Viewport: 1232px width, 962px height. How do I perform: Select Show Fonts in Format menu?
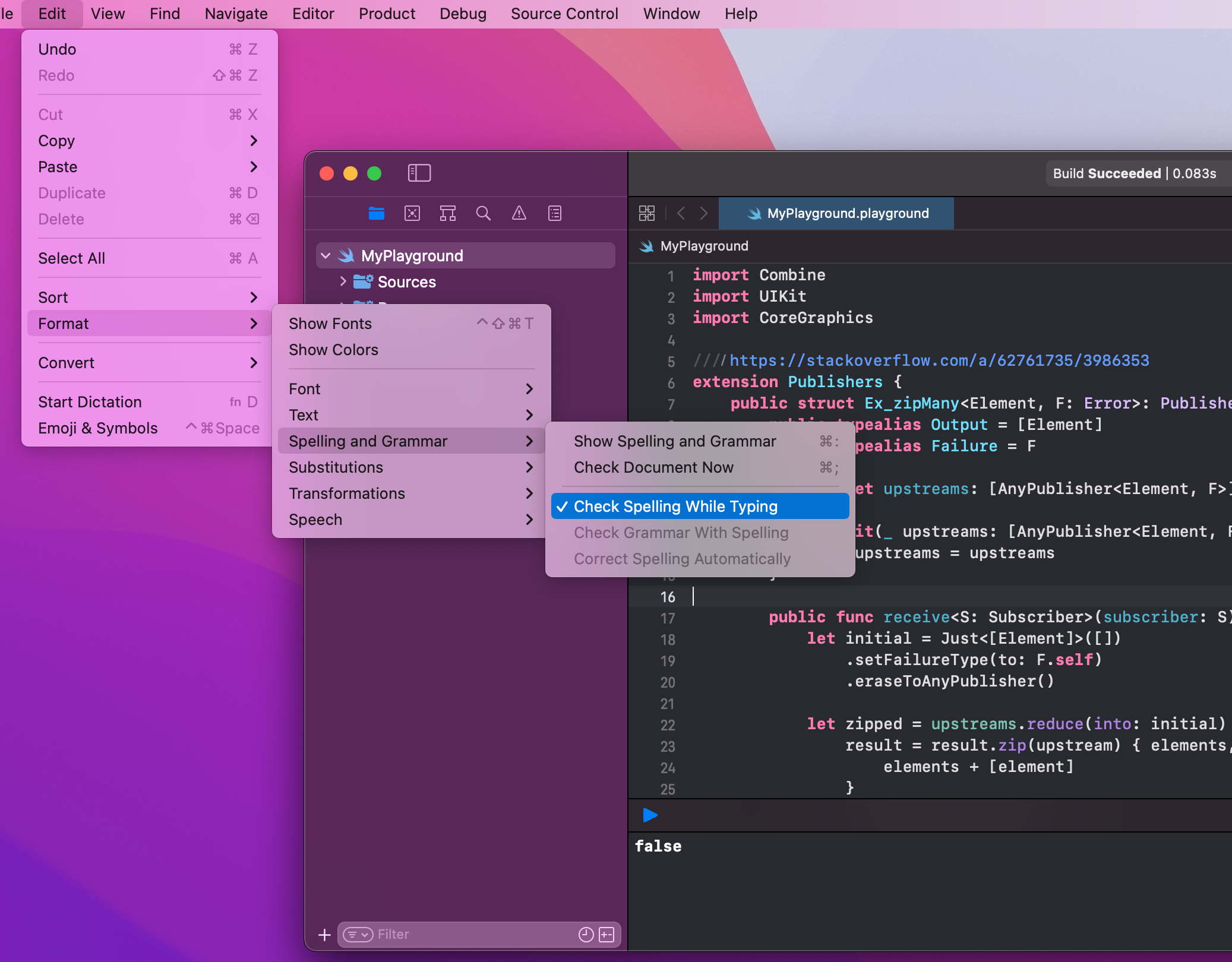(x=411, y=324)
